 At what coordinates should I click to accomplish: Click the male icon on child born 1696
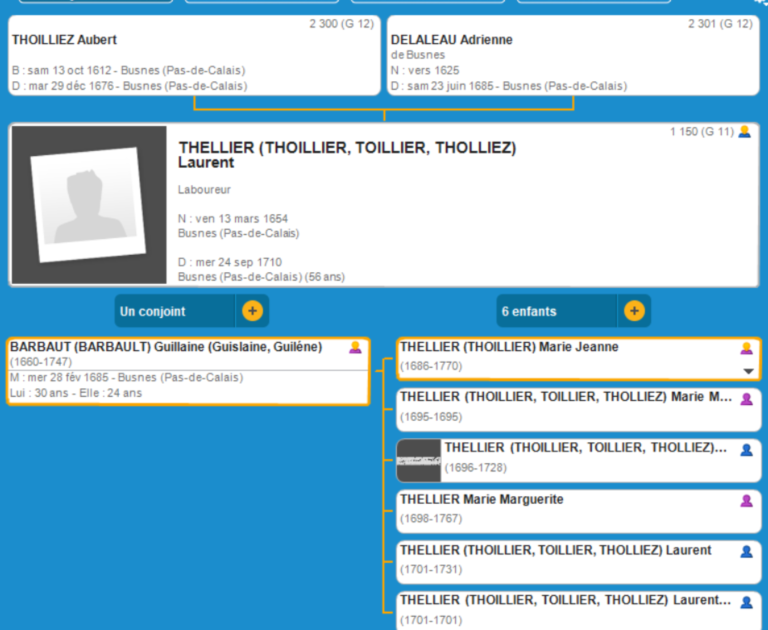746,450
